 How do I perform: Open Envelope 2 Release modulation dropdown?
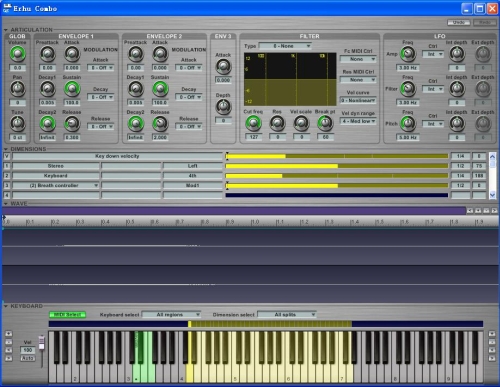tap(189, 127)
